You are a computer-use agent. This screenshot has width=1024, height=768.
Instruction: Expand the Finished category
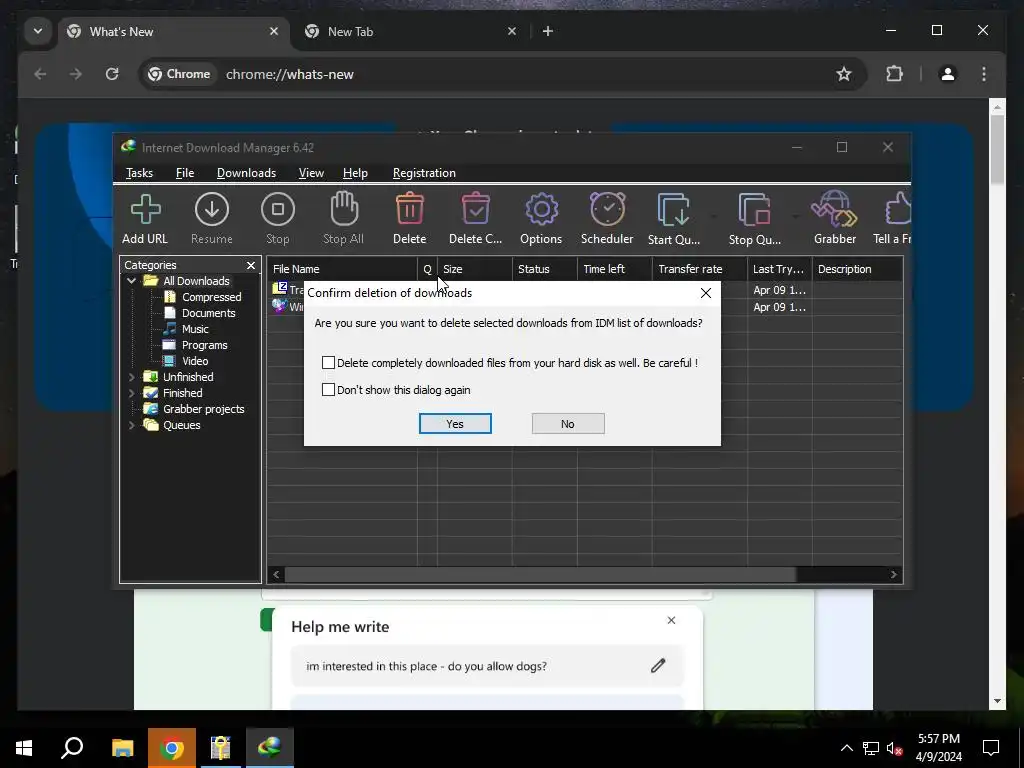click(x=131, y=393)
